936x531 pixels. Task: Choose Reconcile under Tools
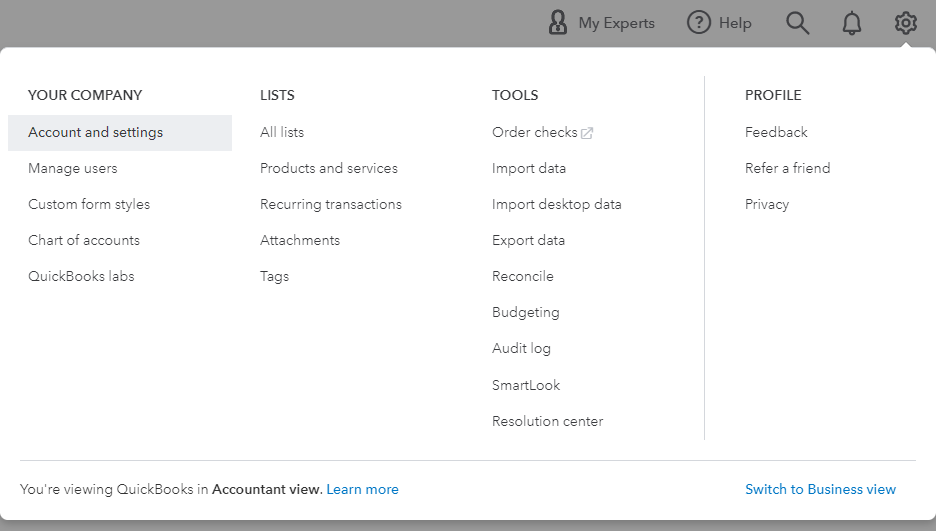point(523,276)
